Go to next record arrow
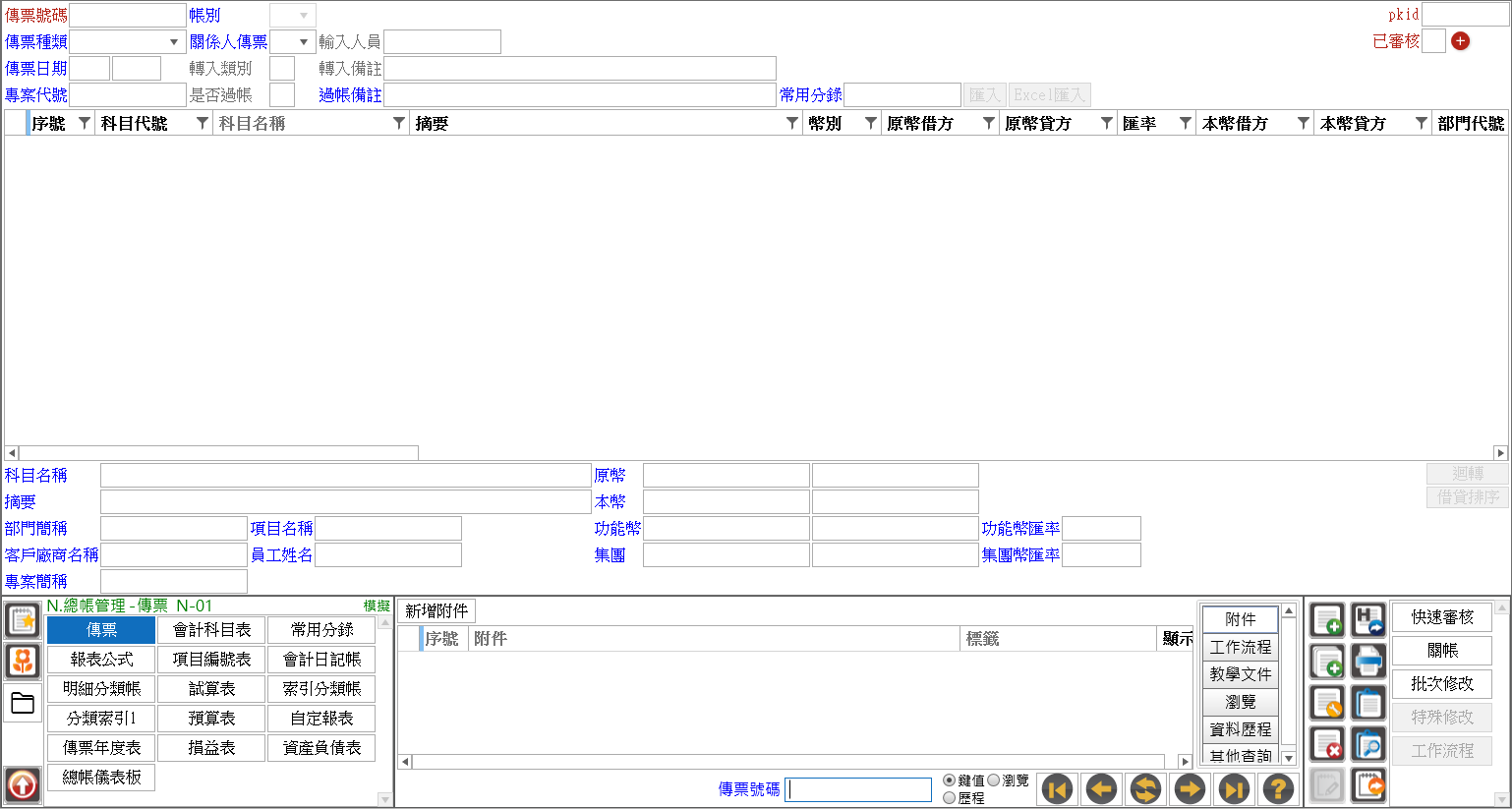The image size is (1512, 809). pos(1191,788)
